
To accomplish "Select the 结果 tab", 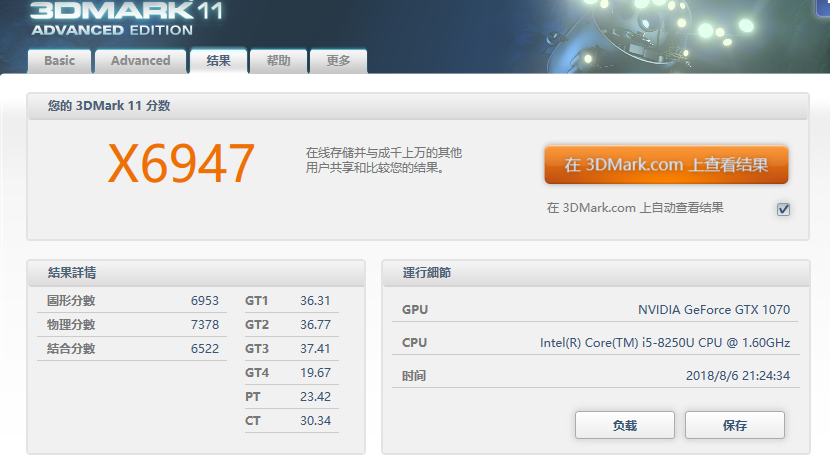I will click(218, 61).
